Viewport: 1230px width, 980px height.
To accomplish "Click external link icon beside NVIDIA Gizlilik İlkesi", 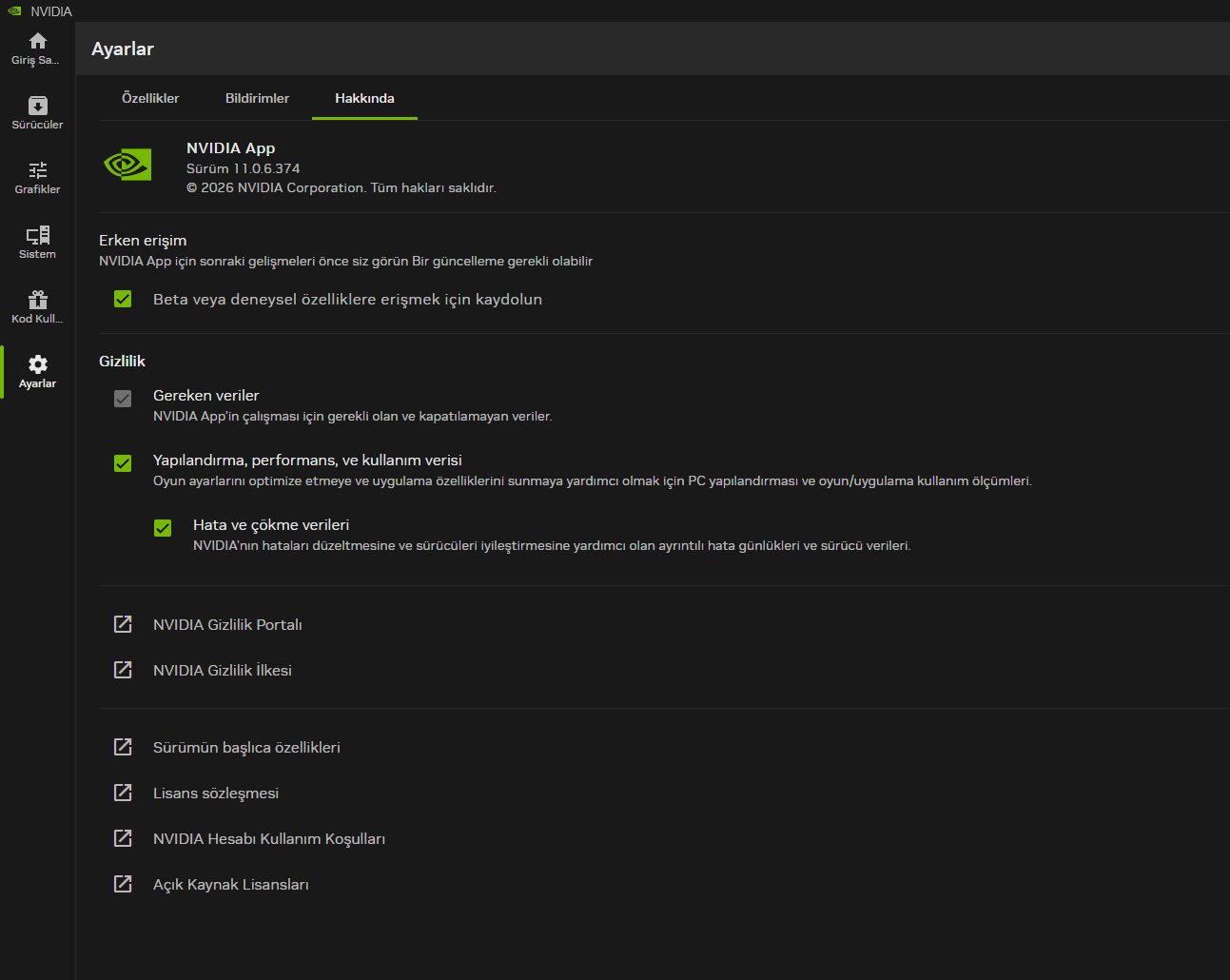I will (123, 670).
